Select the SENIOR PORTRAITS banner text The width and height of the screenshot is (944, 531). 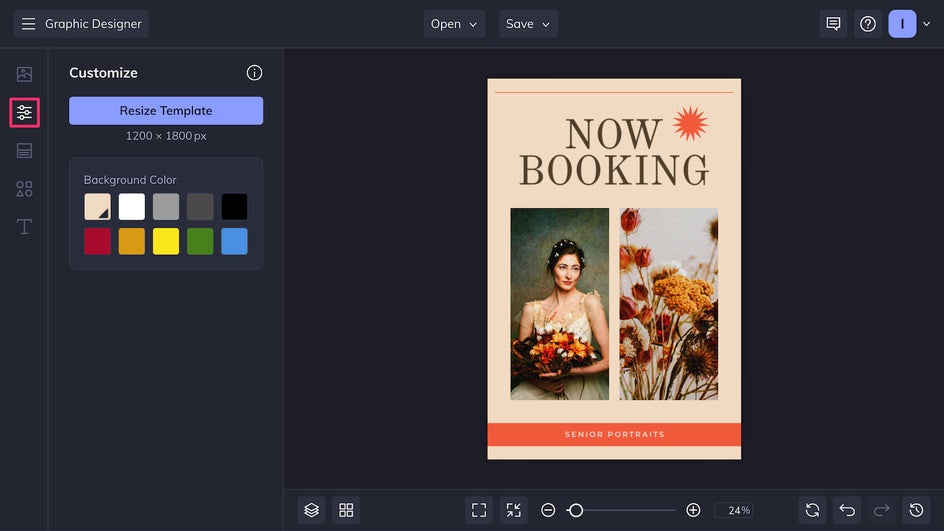[615, 434]
